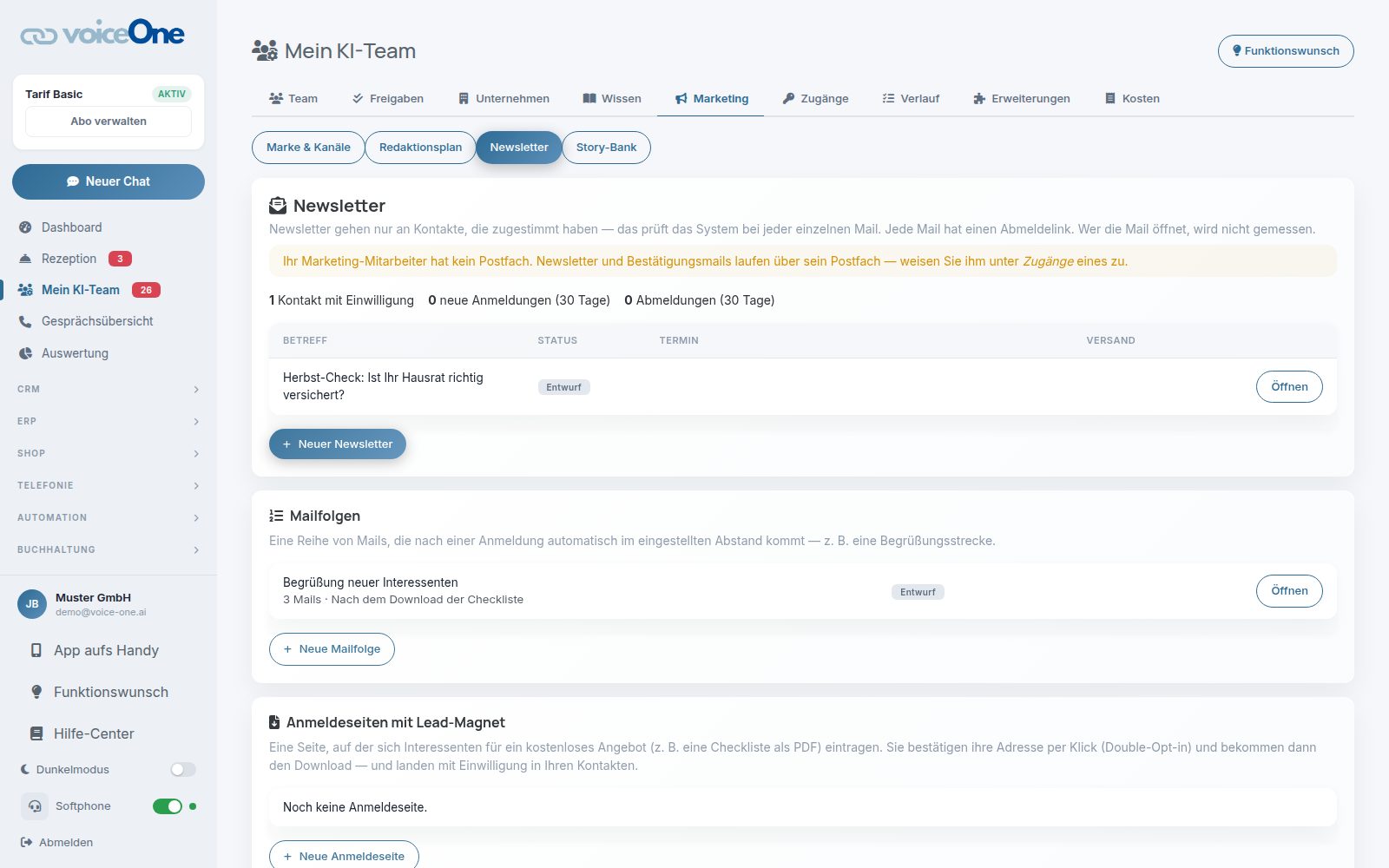The height and width of the screenshot is (868, 1389).
Task: Enable the Dunkelmodus switch
Action: coord(183,769)
